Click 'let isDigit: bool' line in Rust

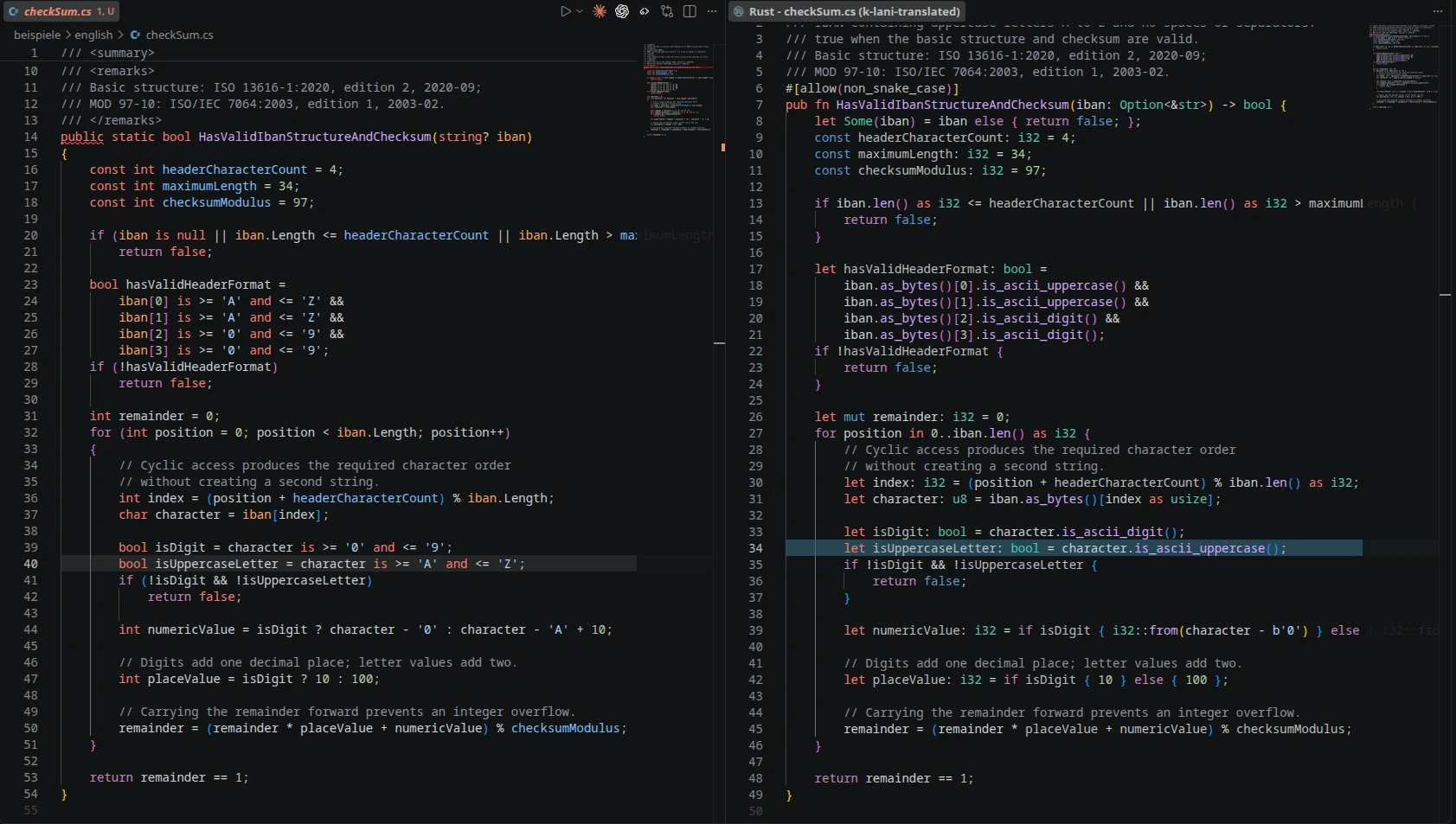click(1015, 532)
